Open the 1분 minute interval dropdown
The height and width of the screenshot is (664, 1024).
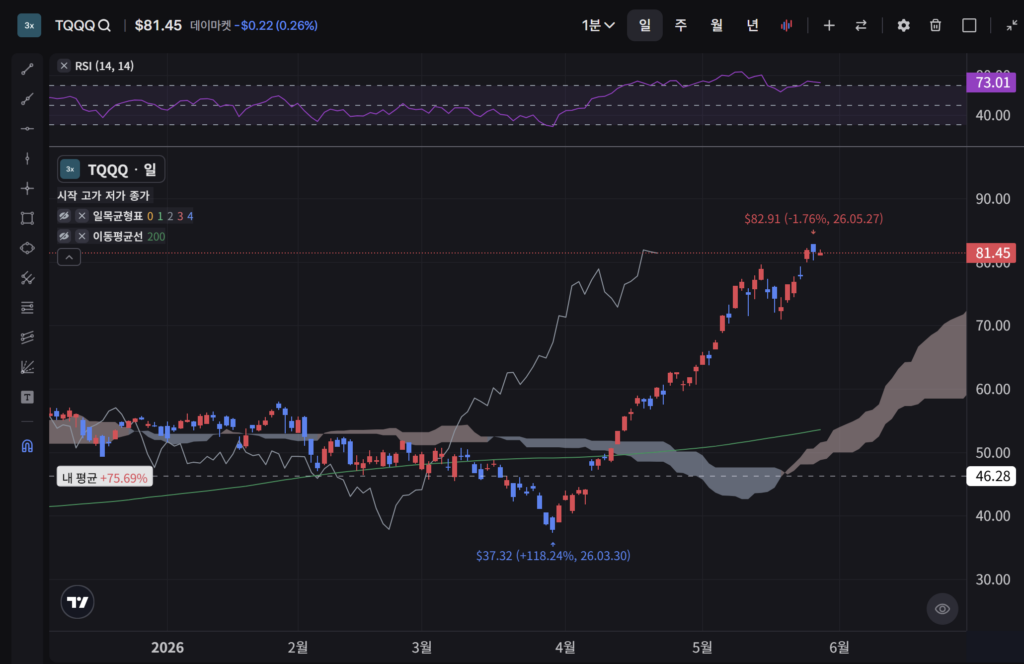pos(598,25)
